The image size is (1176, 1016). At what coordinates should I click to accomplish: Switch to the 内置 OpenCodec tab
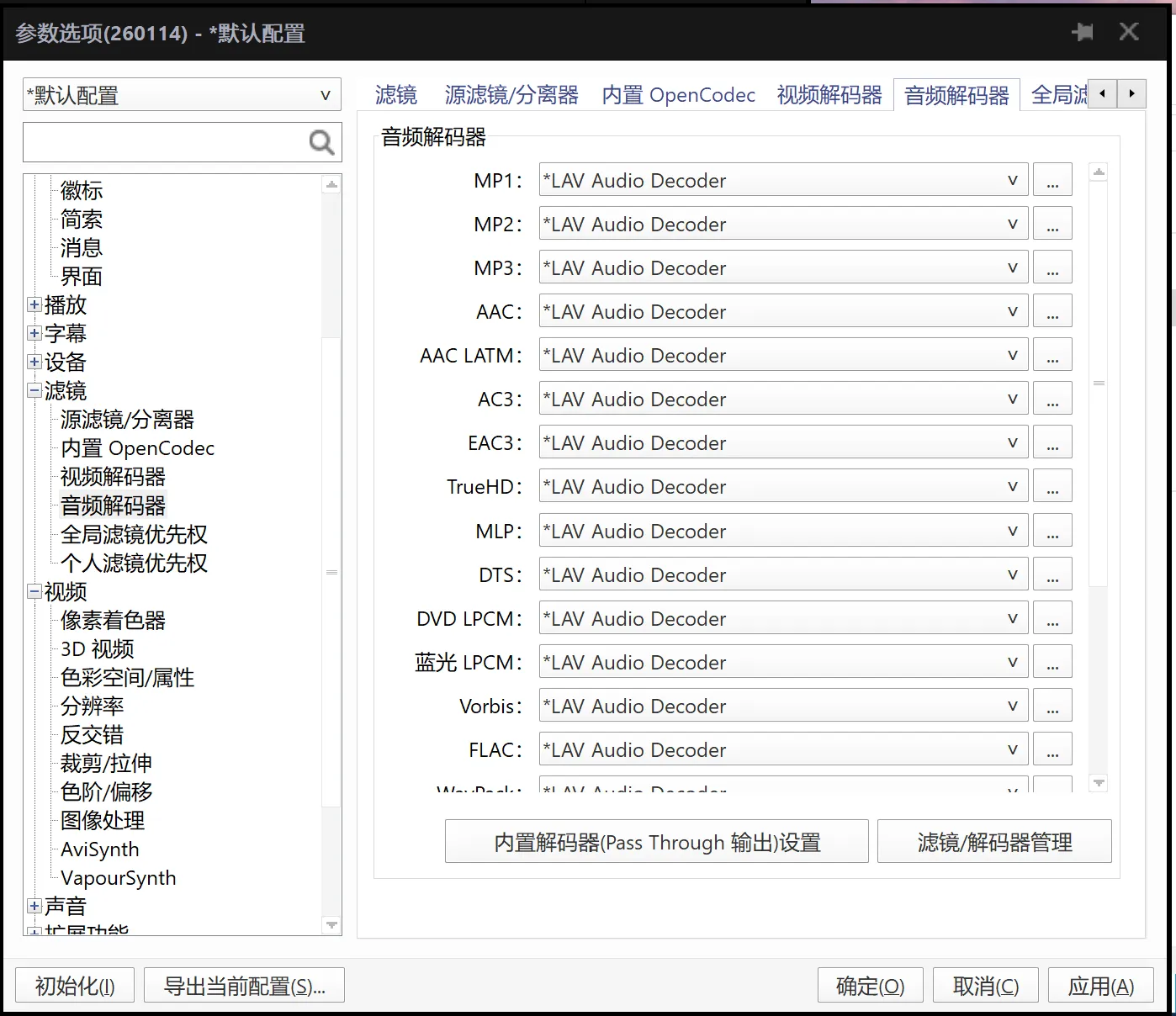(x=678, y=95)
